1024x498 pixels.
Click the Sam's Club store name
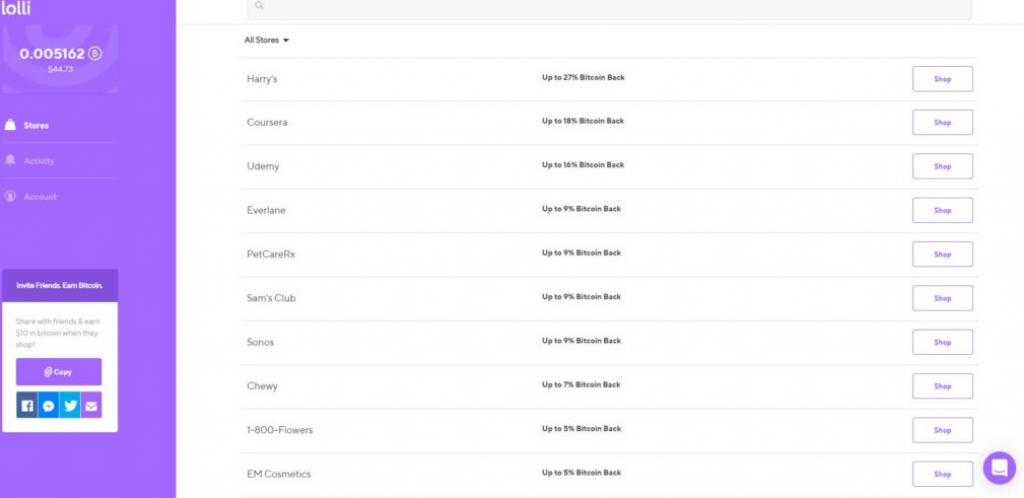271,298
